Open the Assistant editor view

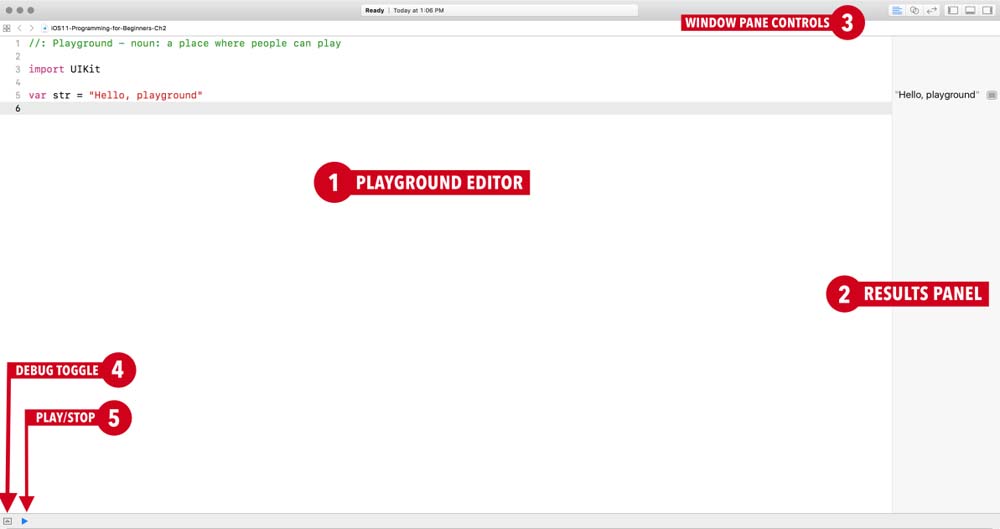click(915, 10)
